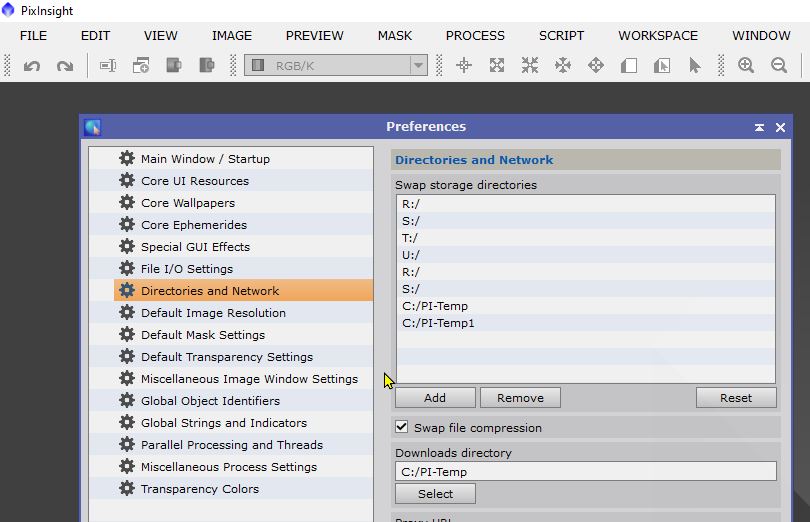Select the pan four-way diamond arrows icon

click(596, 66)
